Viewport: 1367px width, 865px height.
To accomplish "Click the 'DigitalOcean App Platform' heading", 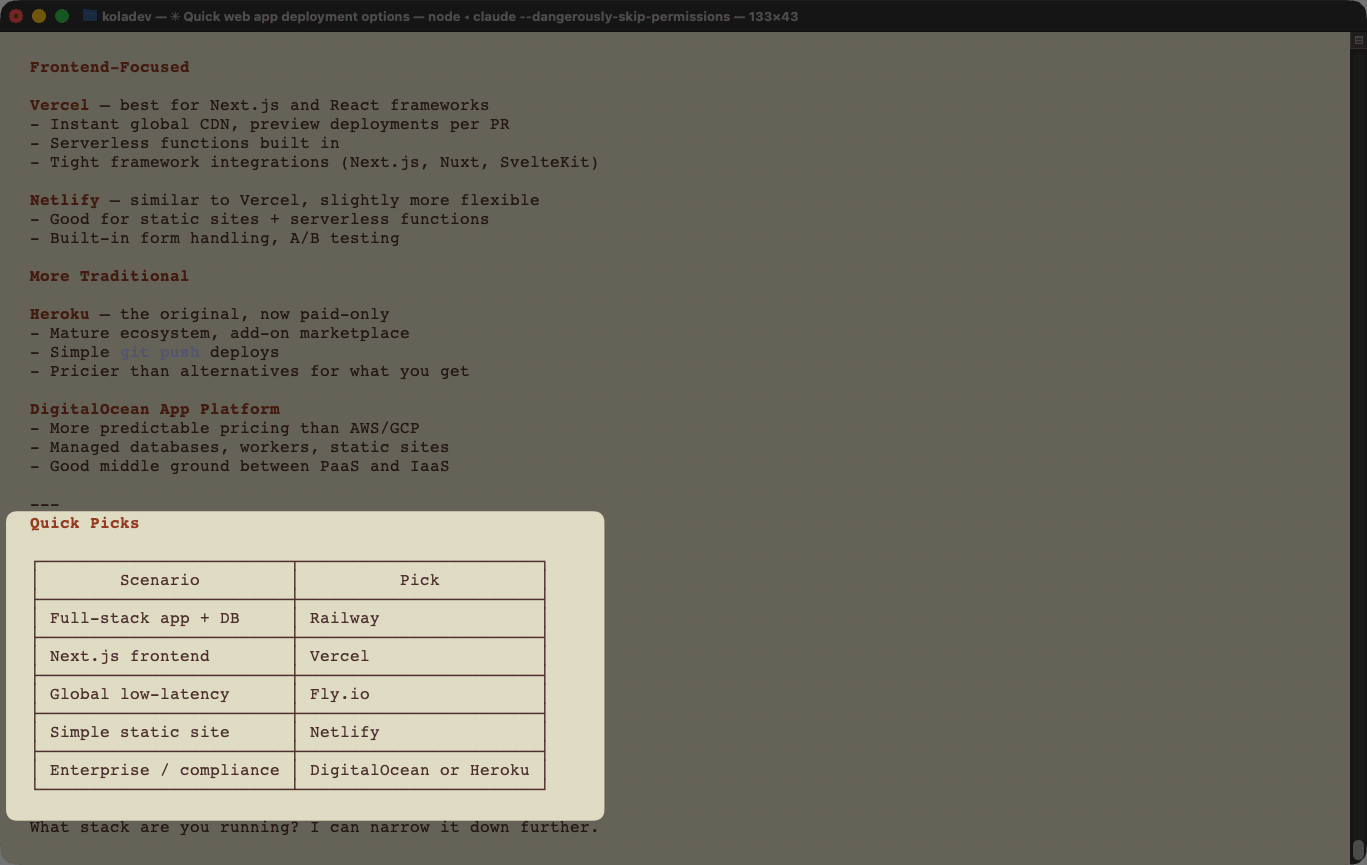I will point(154,409).
